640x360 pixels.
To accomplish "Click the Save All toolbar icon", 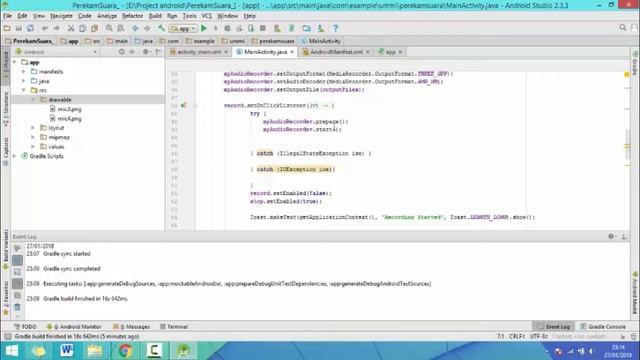I will pyautogui.click(x=18, y=28).
